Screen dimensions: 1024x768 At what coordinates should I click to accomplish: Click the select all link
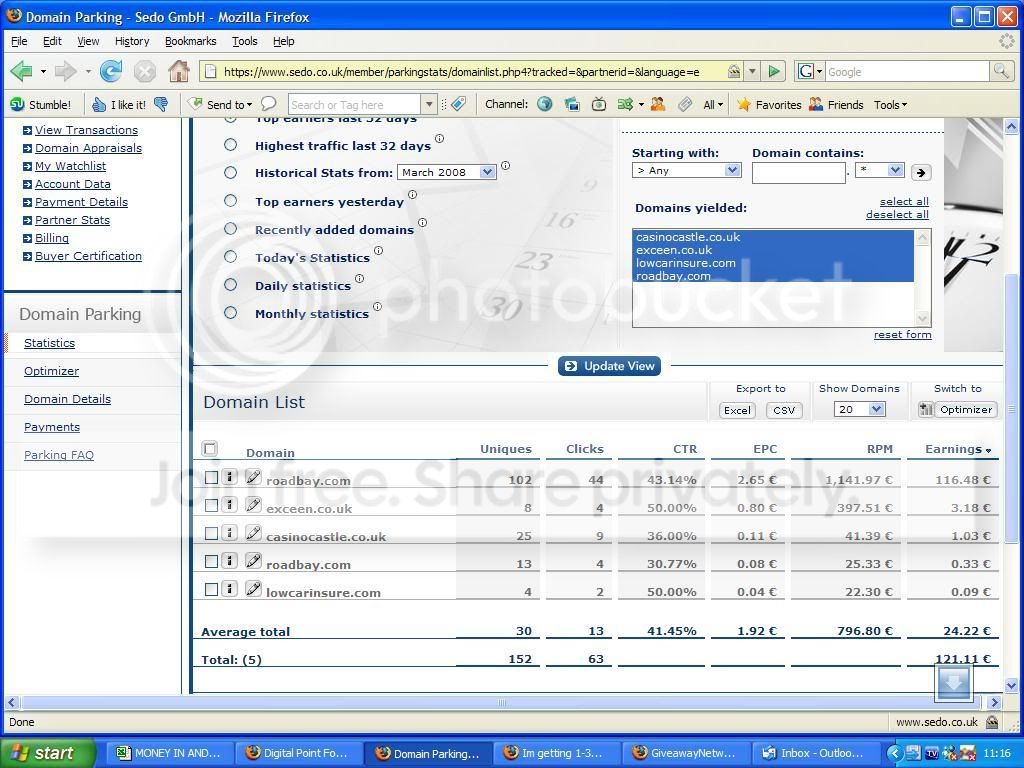click(904, 202)
